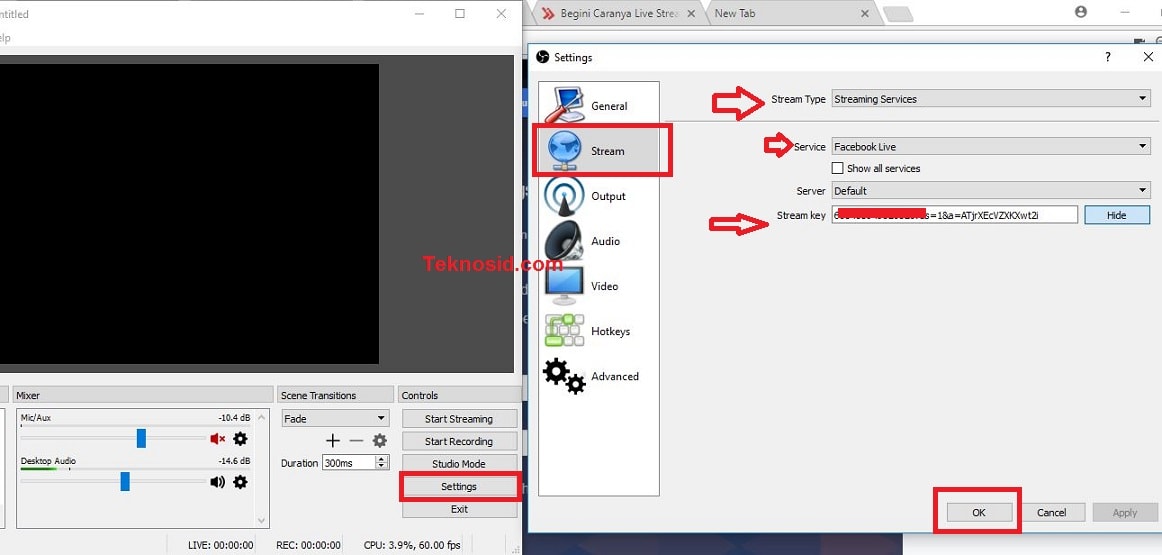The height and width of the screenshot is (555, 1162).
Task: Click the Scene Transitions panel header
Action: (335, 395)
